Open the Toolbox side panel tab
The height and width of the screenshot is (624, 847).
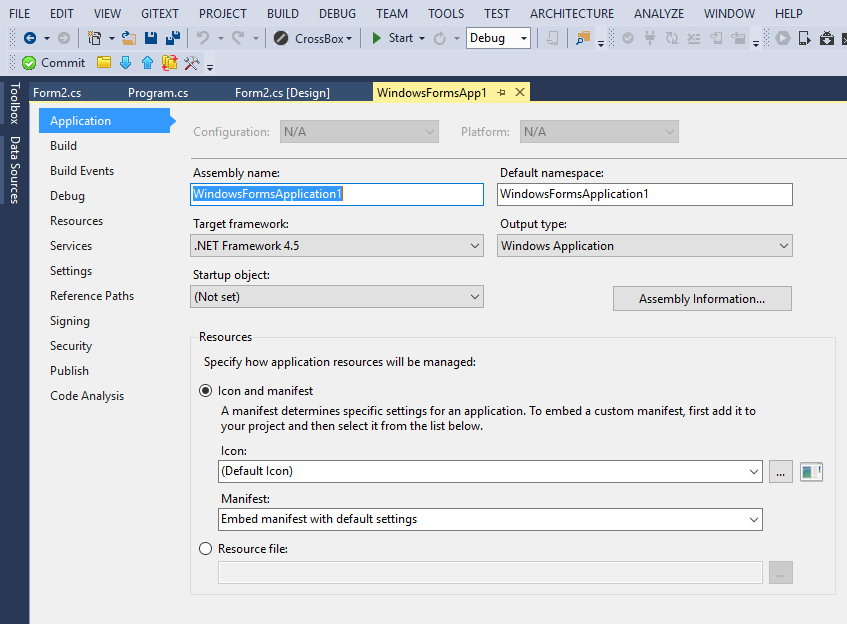pyautogui.click(x=15, y=103)
